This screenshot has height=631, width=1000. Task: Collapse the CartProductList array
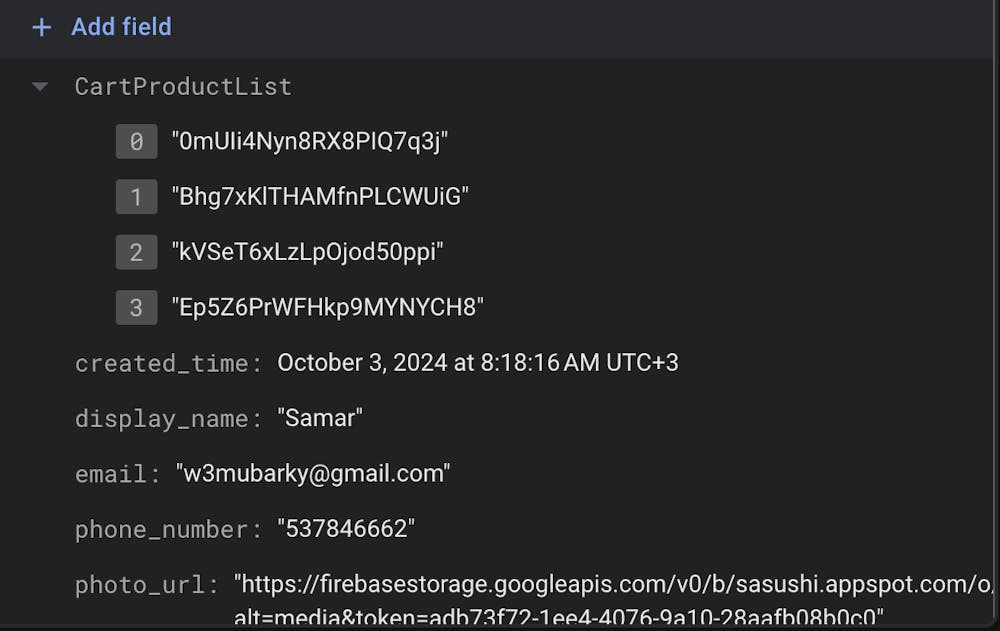coord(40,87)
